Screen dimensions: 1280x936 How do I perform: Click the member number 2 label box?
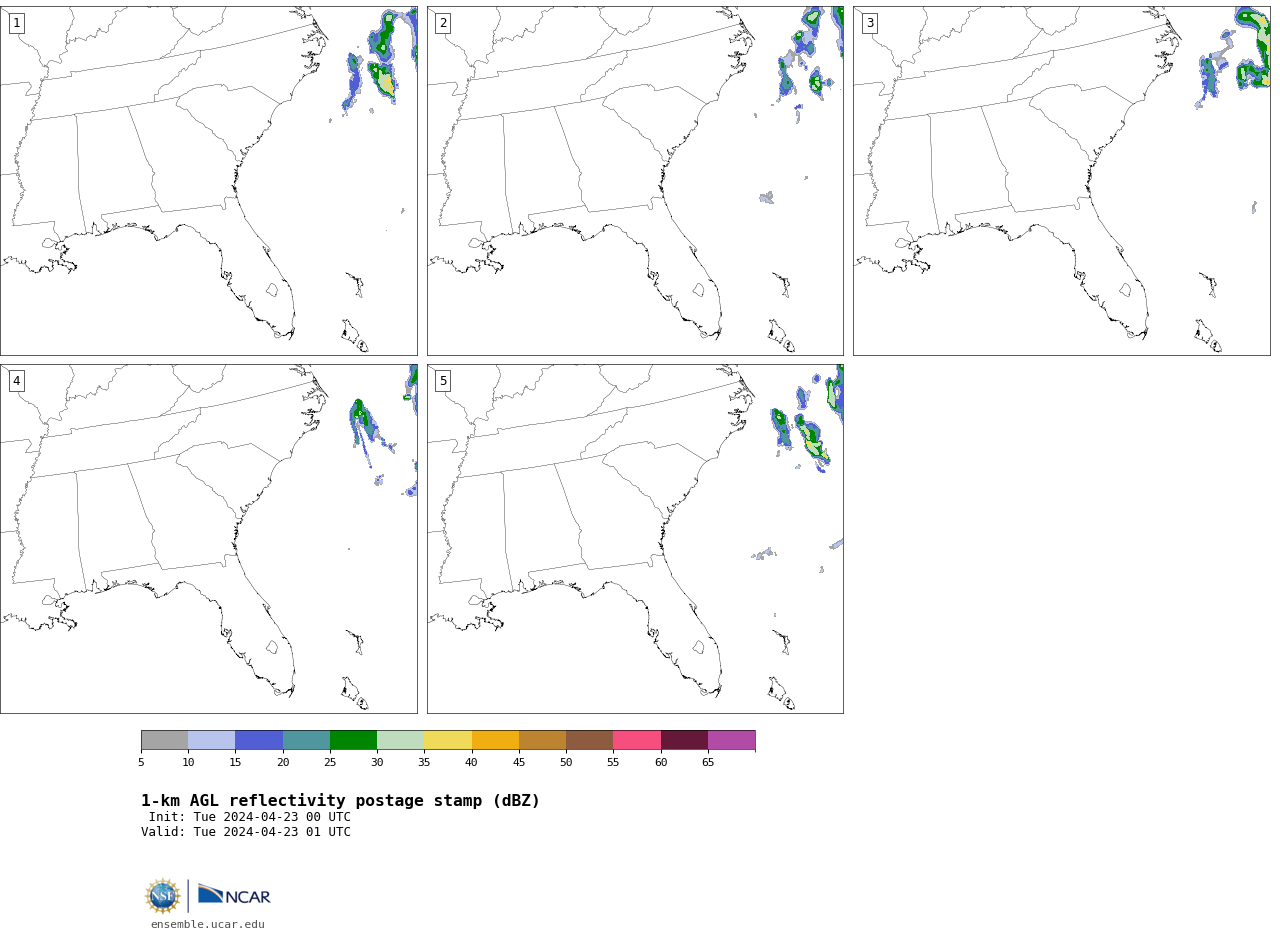[x=443, y=23]
